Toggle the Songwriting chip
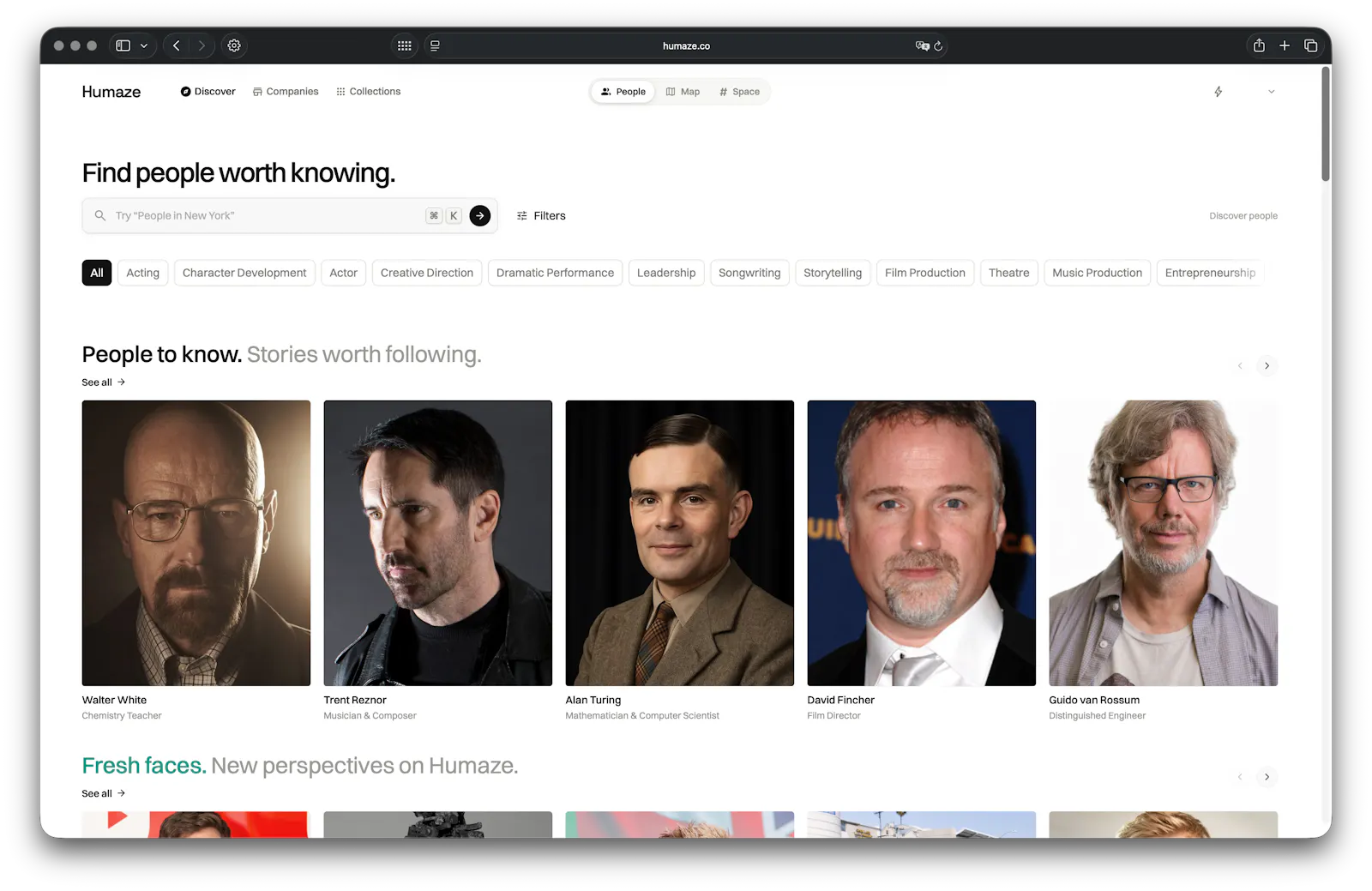This screenshot has height=891, width=1372. pyautogui.click(x=749, y=273)
